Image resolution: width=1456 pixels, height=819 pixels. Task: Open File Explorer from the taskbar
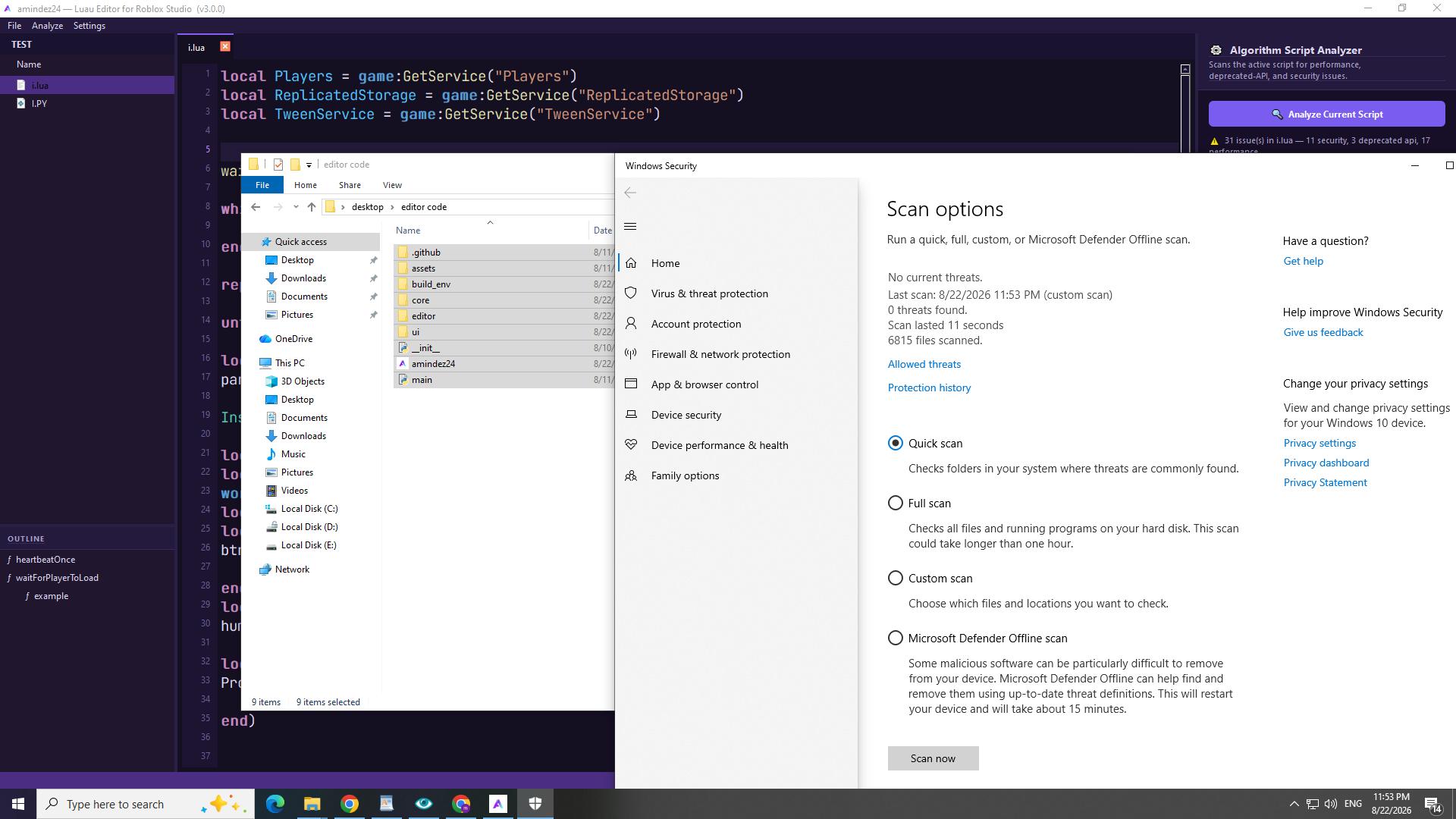tap(312, 804)
